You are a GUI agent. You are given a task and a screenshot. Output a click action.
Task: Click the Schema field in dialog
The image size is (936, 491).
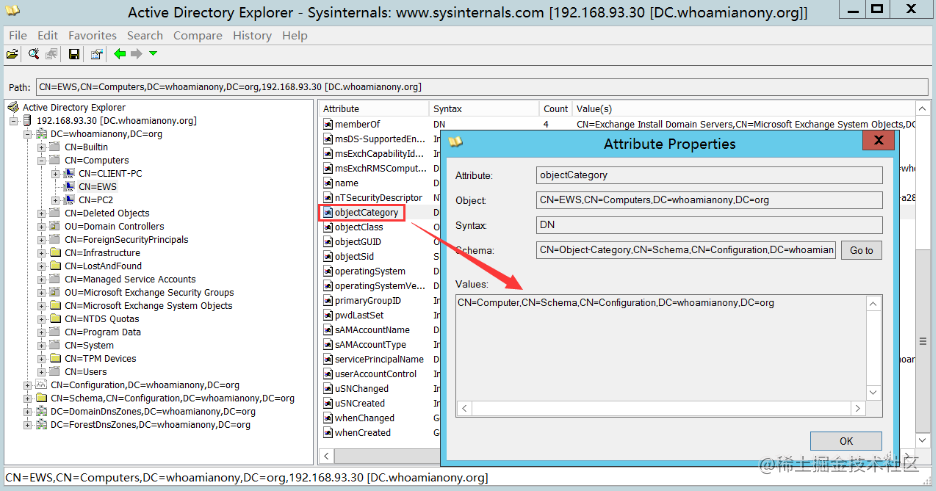point(685,250)
